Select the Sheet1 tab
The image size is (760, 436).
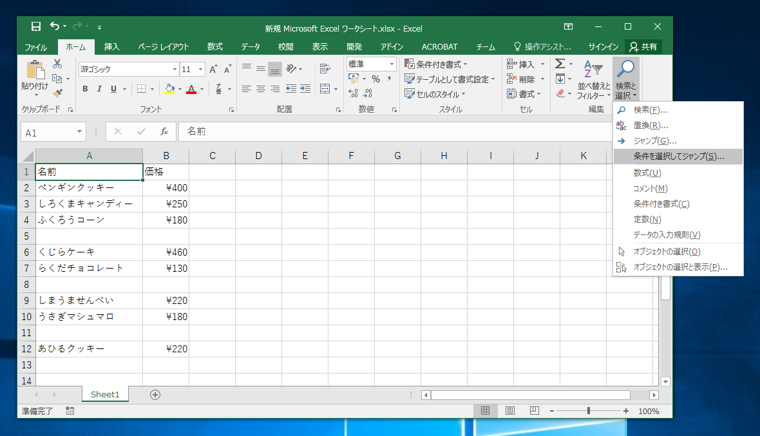(105, 394)
